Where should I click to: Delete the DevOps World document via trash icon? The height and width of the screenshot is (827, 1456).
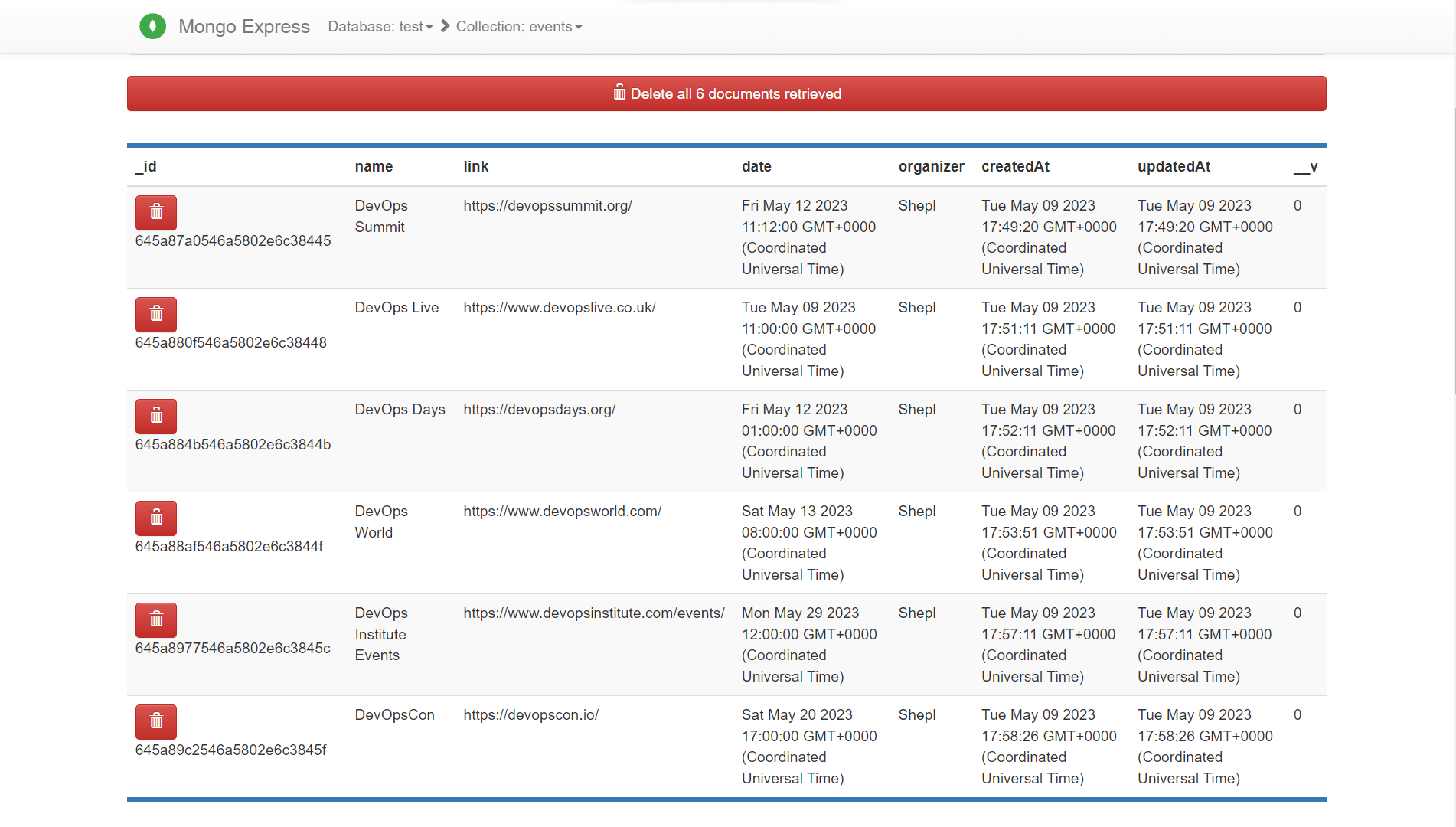click(x=156, y=518)
